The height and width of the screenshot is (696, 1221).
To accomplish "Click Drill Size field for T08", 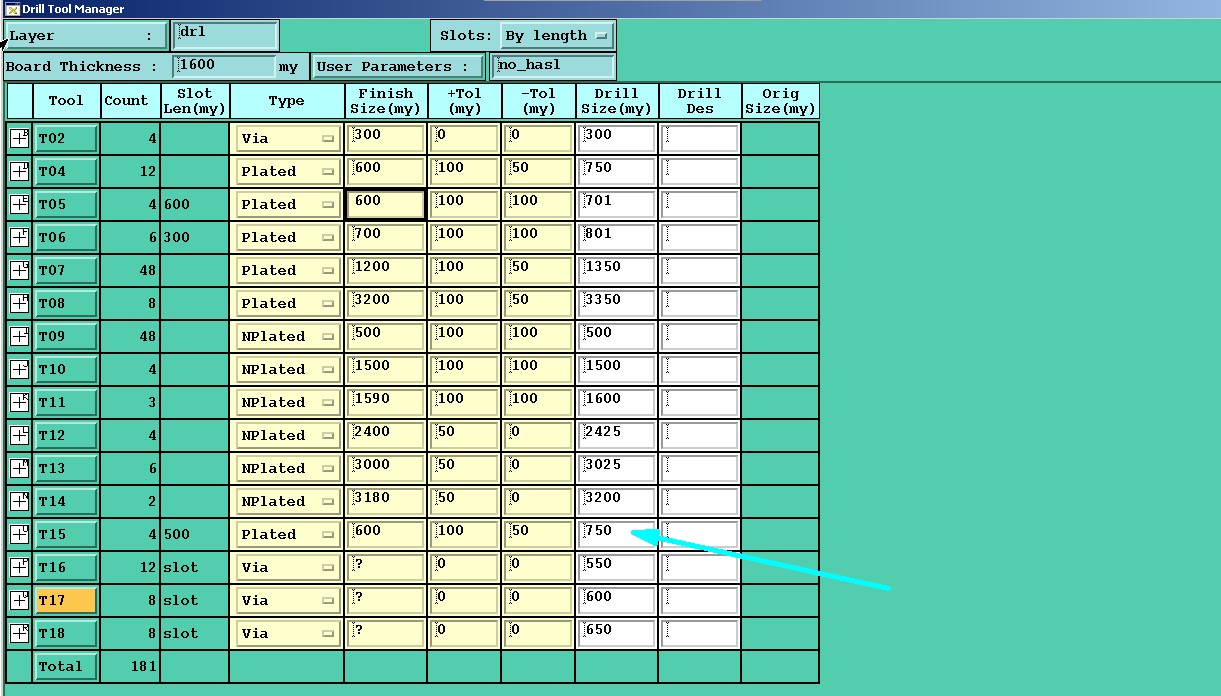I will point(617,303).
